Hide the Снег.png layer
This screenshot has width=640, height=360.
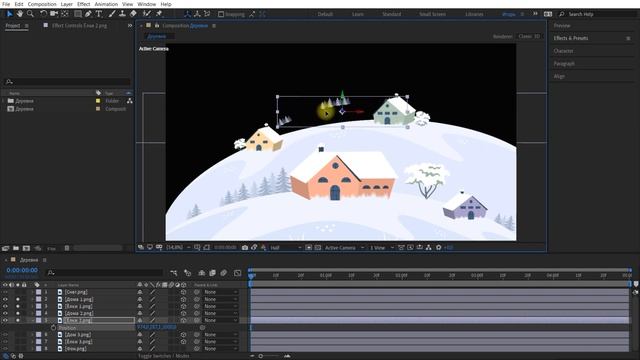pos(5,292)
